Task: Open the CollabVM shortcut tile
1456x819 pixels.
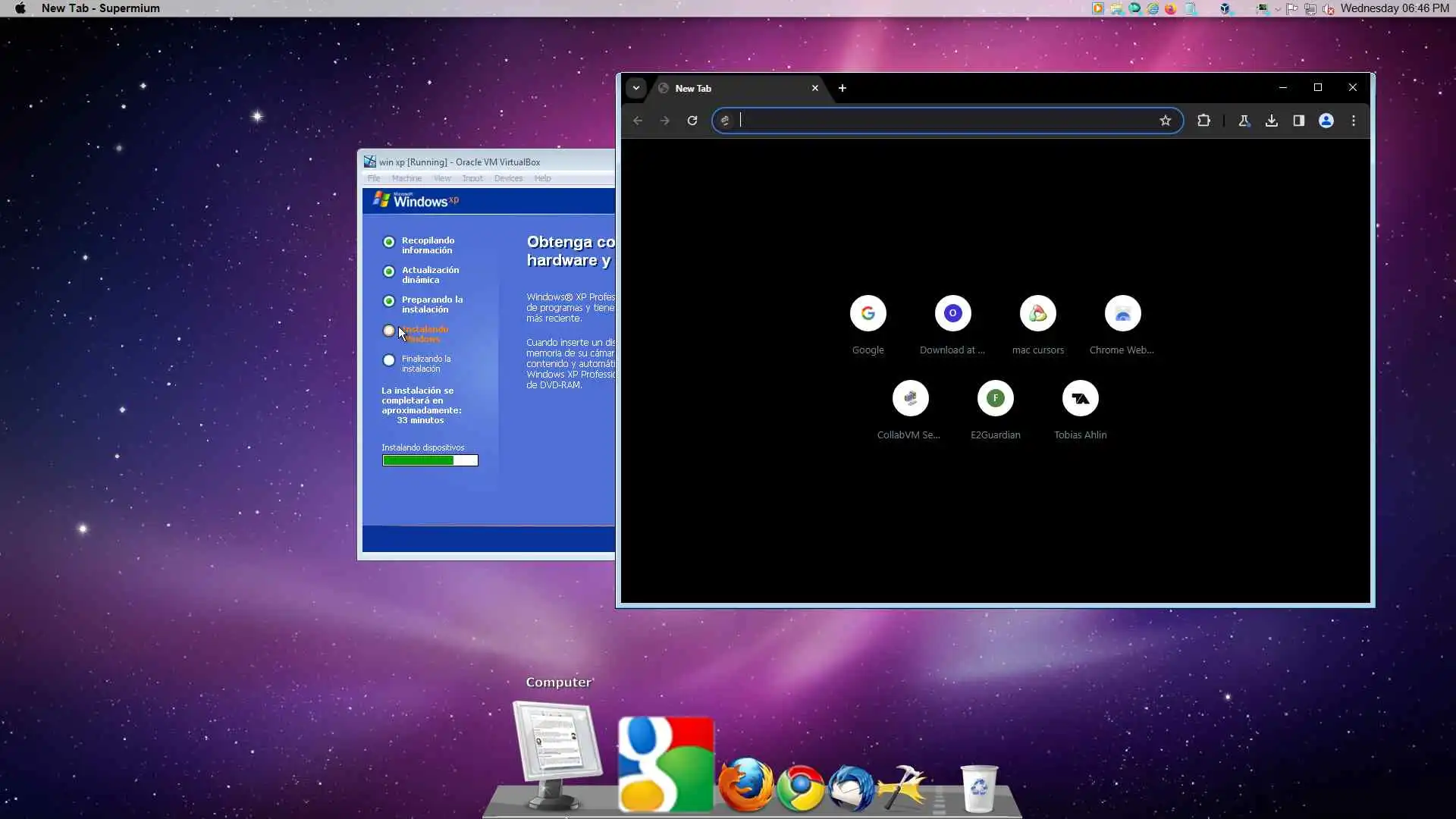Action: 911,399
